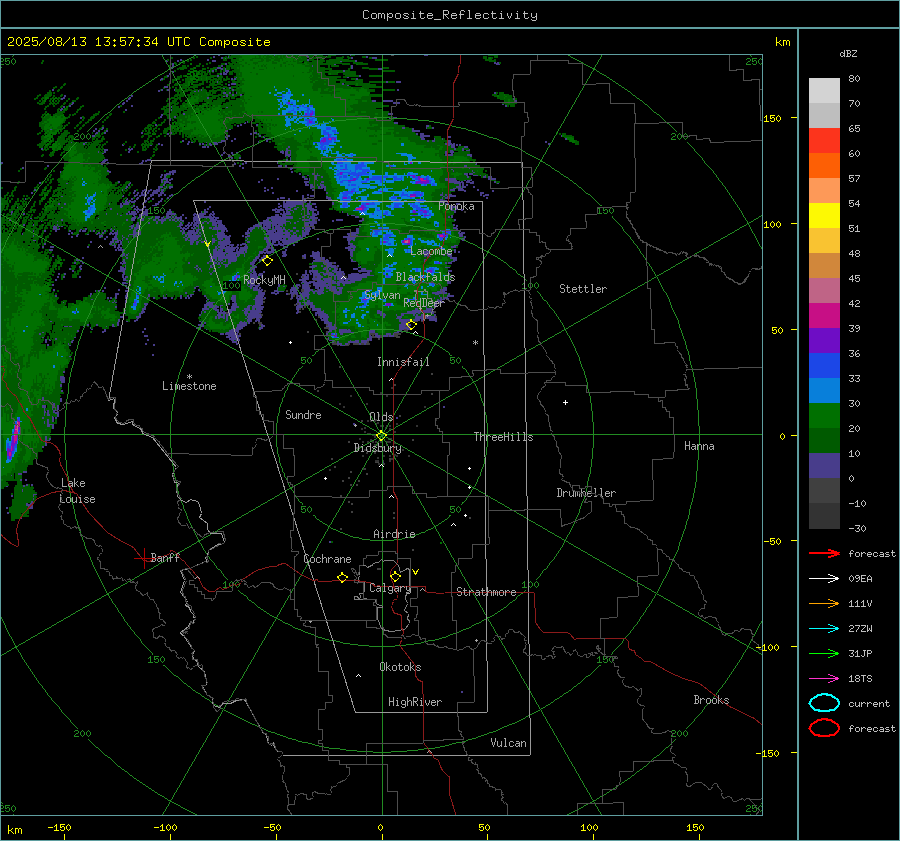This screenshot has height=841, width=900.
Task: Click the yellow diamond marker above Calgary
Action: coord(395,576)
